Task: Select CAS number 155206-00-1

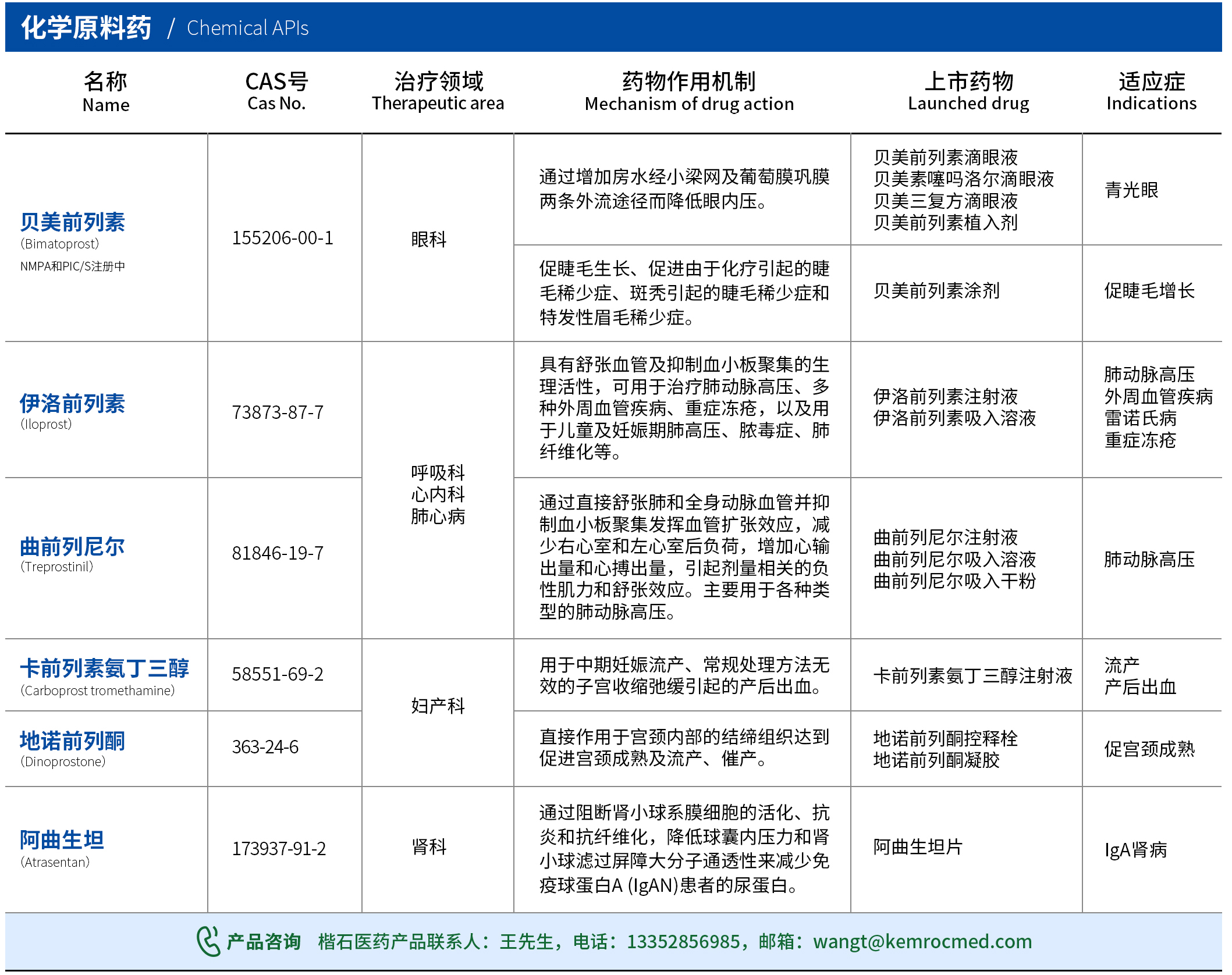Action: [x=282, y=238]
